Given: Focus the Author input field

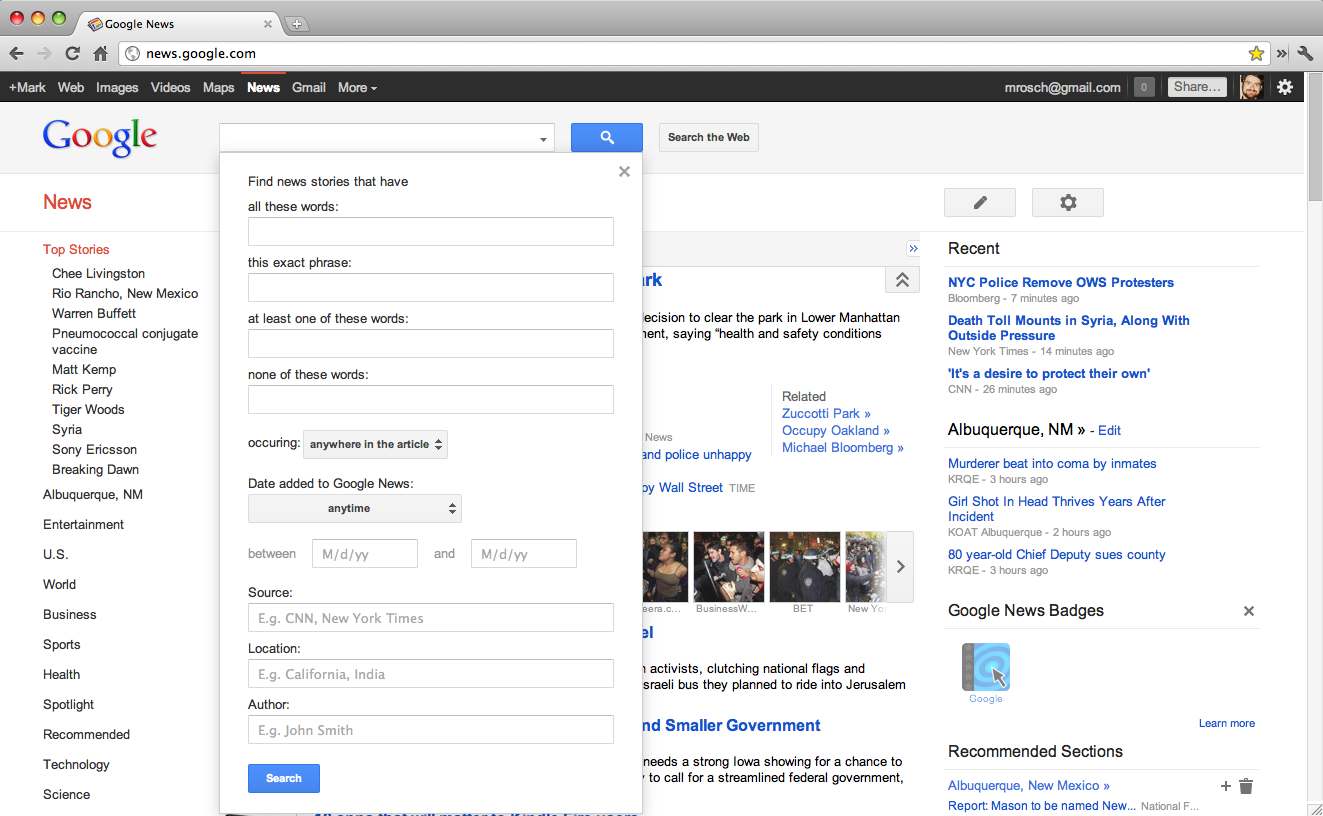Looking at the screenshot, I should 431,730.
